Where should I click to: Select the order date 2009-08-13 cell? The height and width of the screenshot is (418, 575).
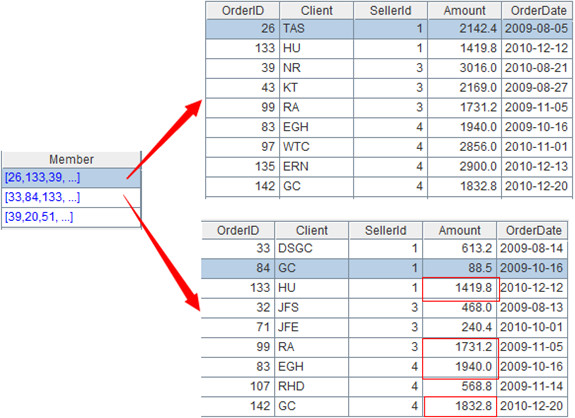coord(533,308)
